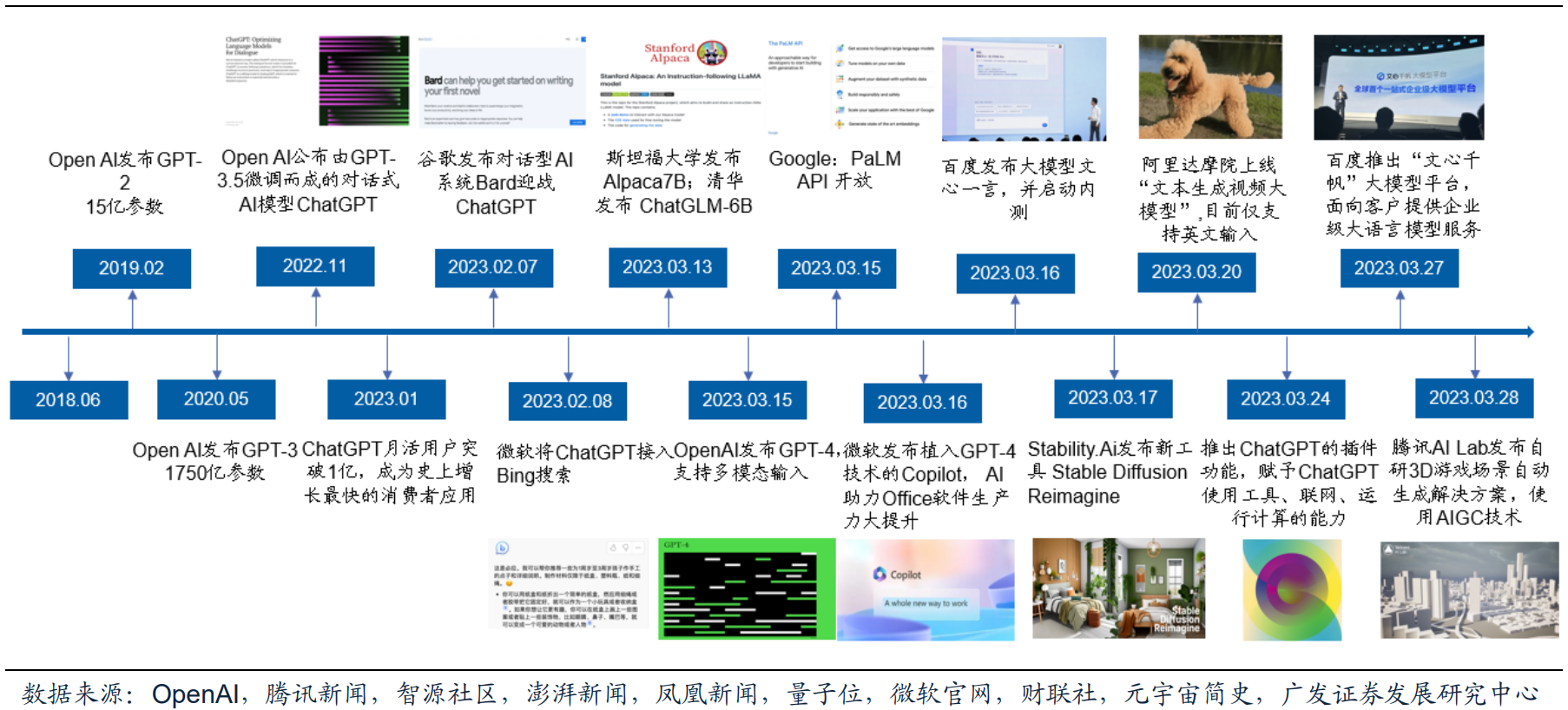The image size is (1568, 710).
Task: Click the 'Reimagine' caption text
Action: (x=1074, y=496)
